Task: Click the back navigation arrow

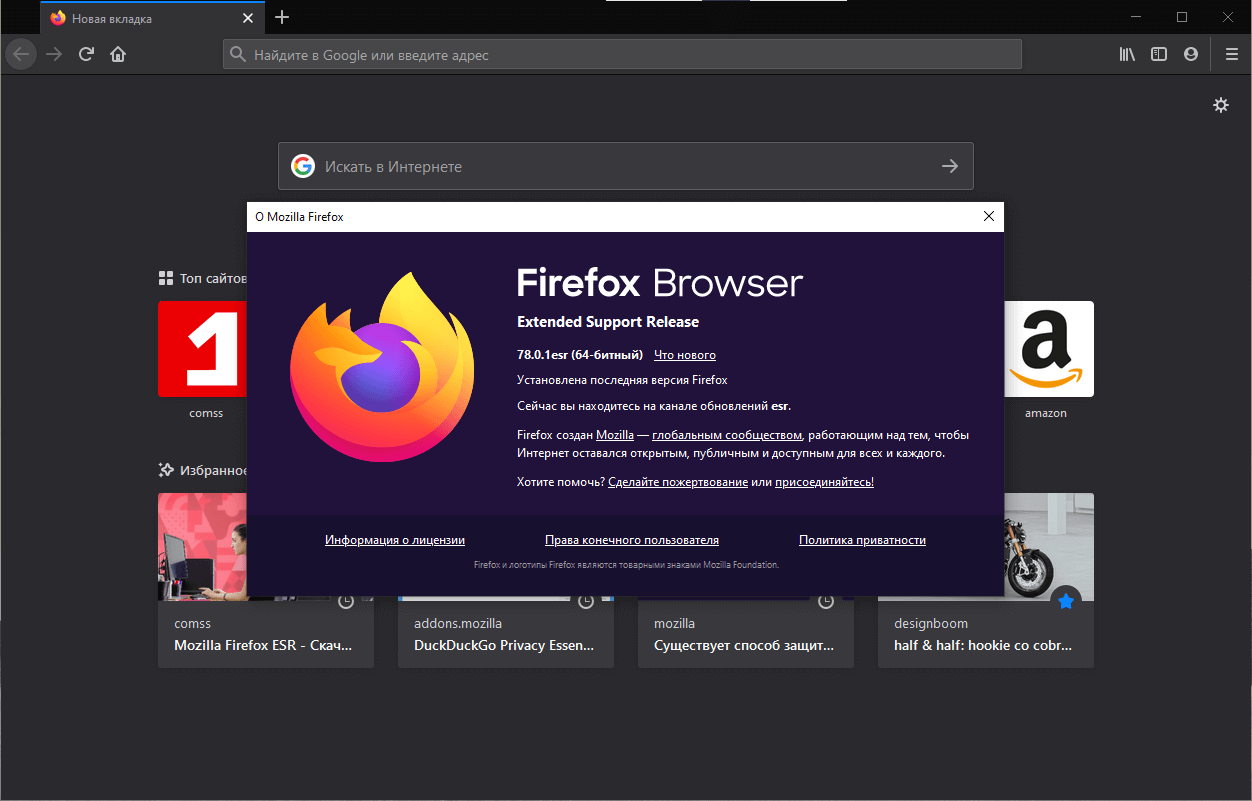Action: pyautogui.click(x=20, y=53)
